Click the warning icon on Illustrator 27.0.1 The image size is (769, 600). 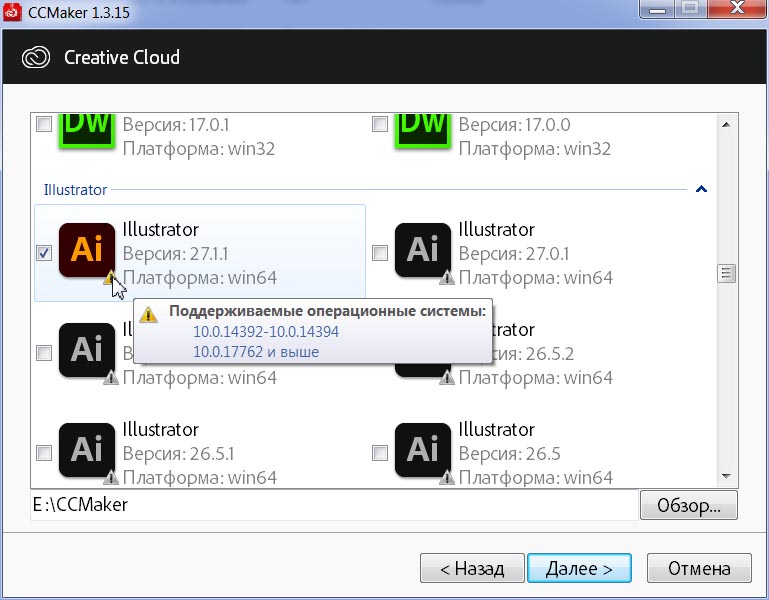pyautogui.click(x=447, y=279)
